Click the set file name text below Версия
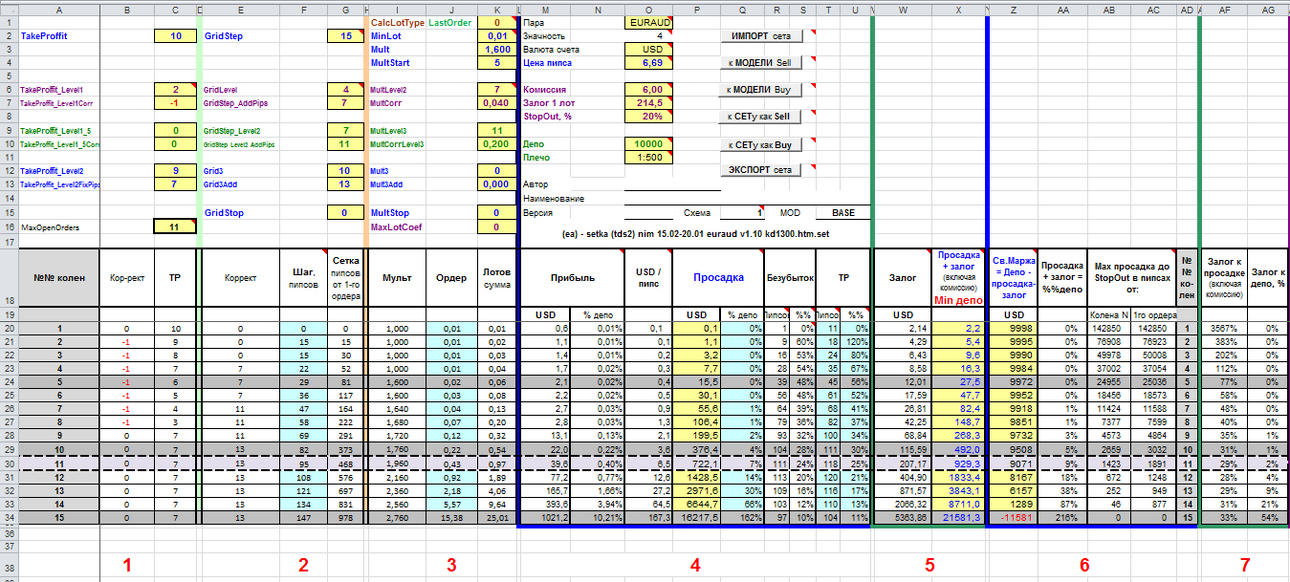Image resolution: width=1290 pixels, height=582 pixels. pos(696,234)
